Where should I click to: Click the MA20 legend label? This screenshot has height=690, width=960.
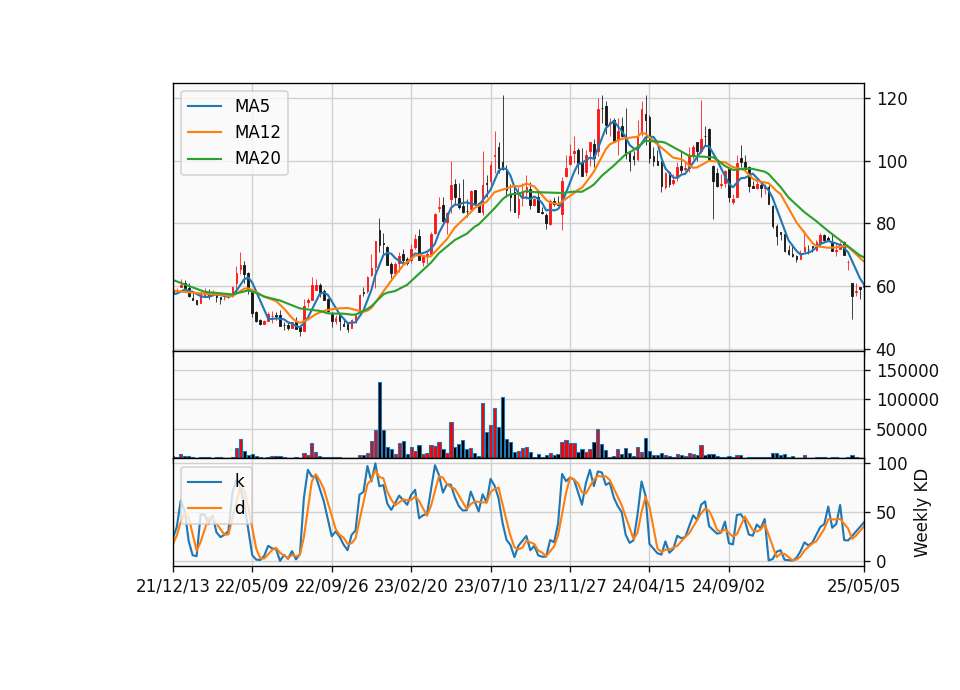point(257,159)
